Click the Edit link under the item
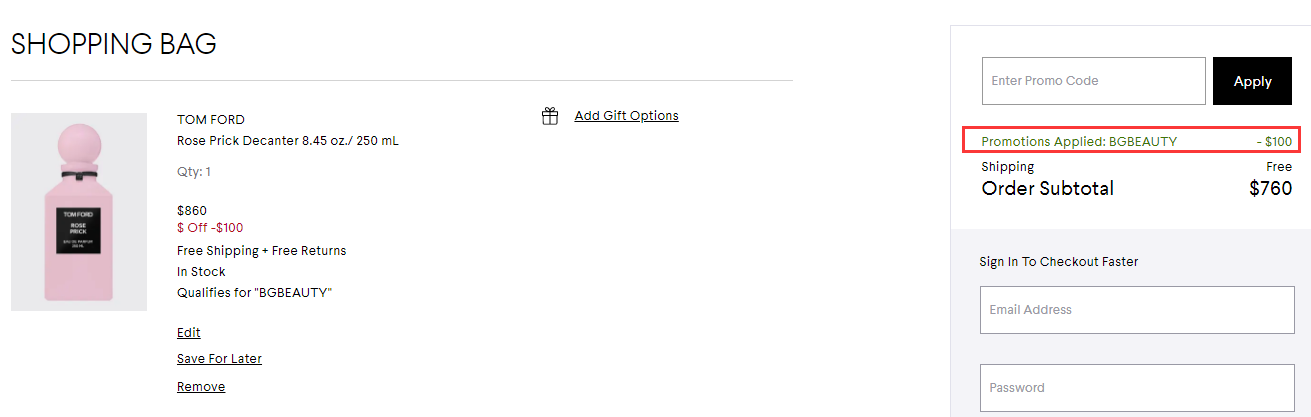The height and width of the screenshot is (417, 1311). (x=189, y=333)
